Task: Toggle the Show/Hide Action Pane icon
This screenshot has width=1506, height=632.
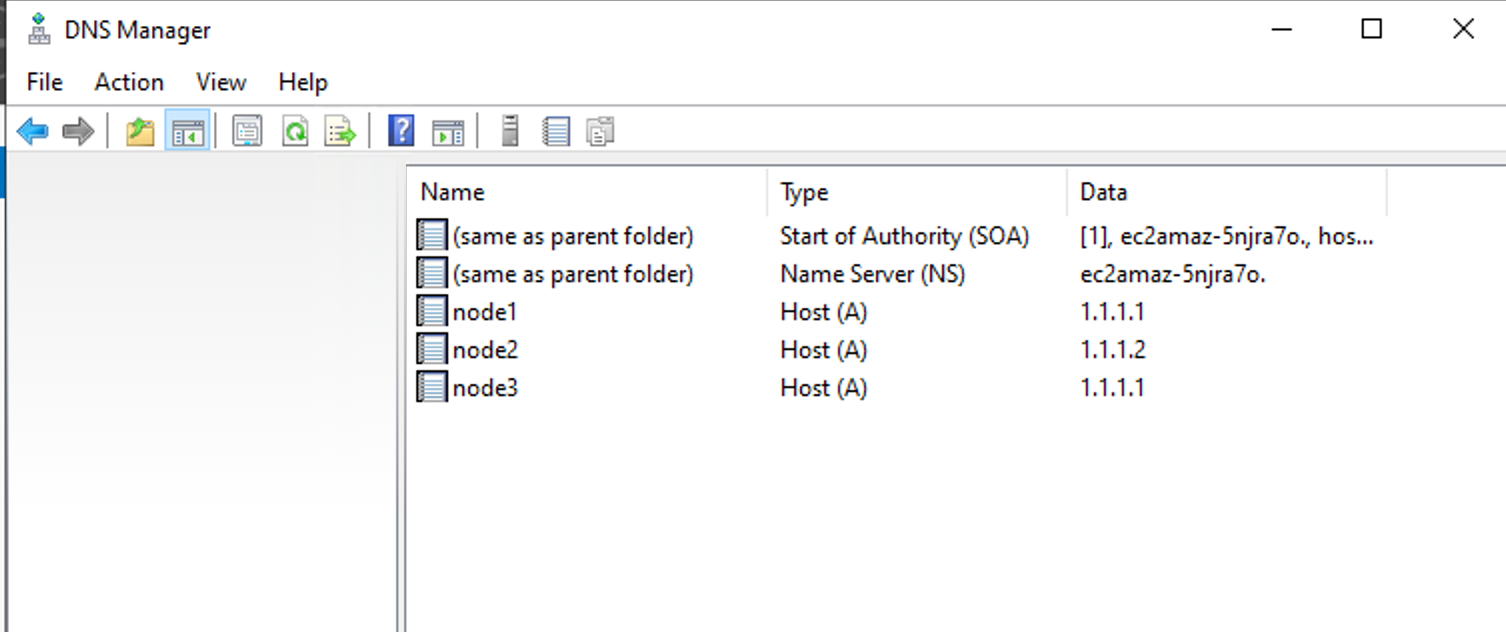Action: [x=447, y=130]
